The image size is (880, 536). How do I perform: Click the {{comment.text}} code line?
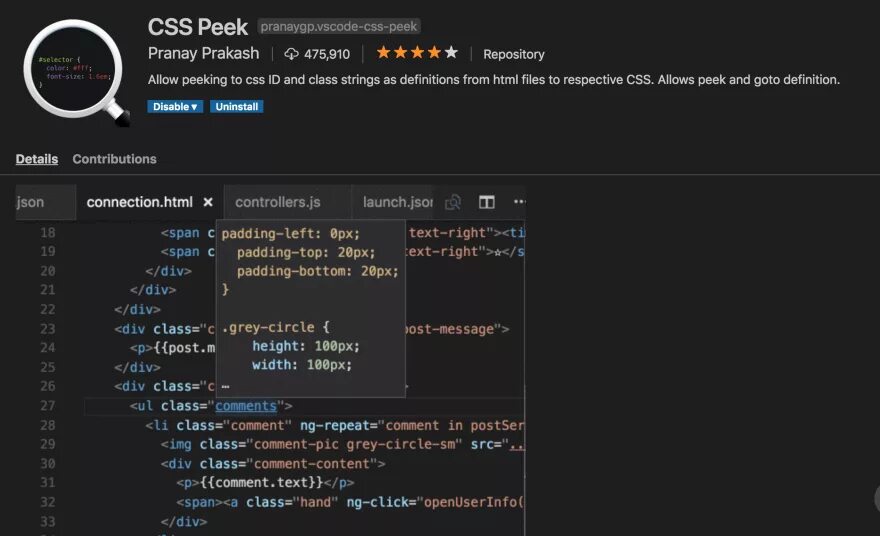tap(265, 483)
